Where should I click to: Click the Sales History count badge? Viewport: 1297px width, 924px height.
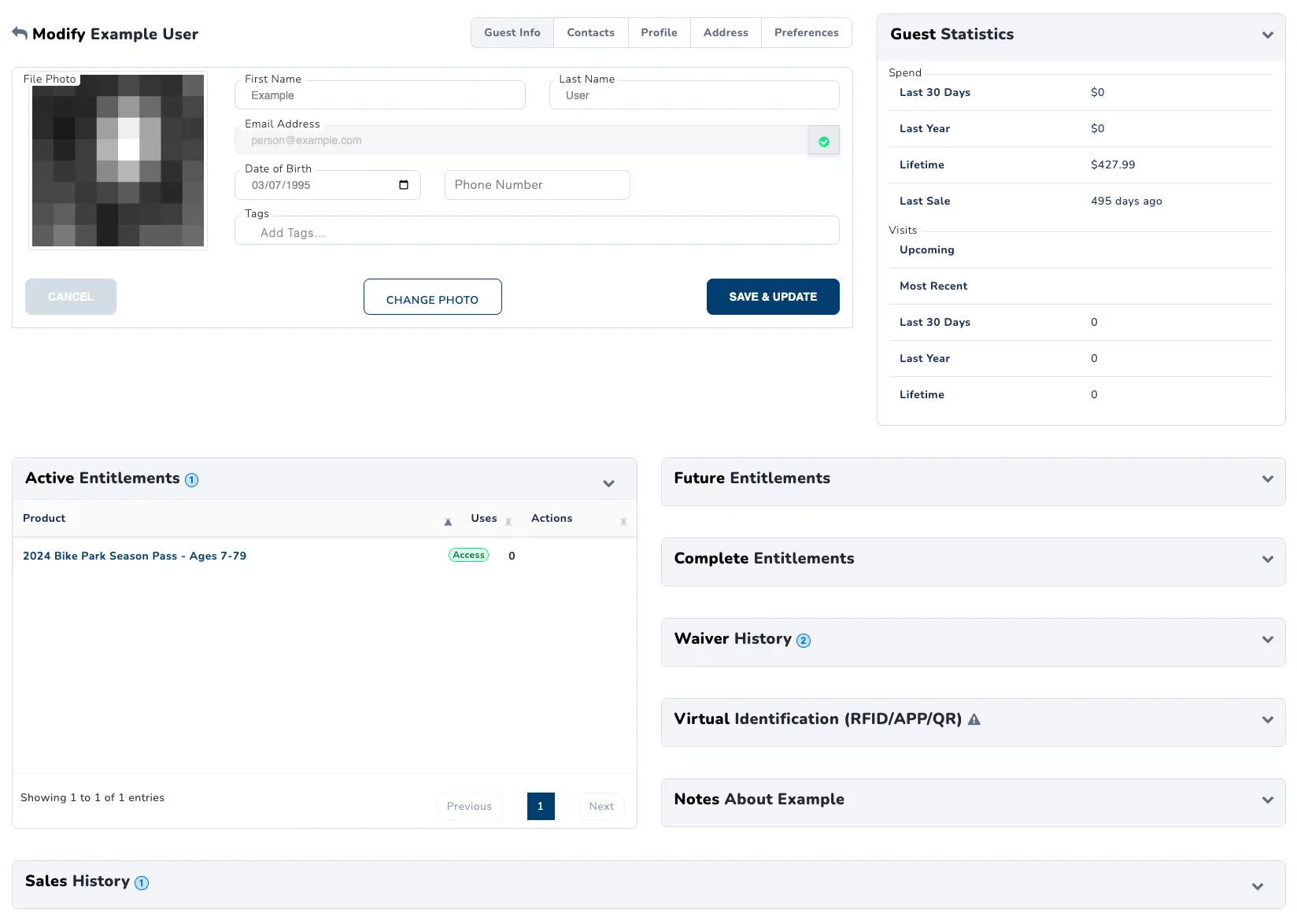pyautogui.click(x=142, y=883)
